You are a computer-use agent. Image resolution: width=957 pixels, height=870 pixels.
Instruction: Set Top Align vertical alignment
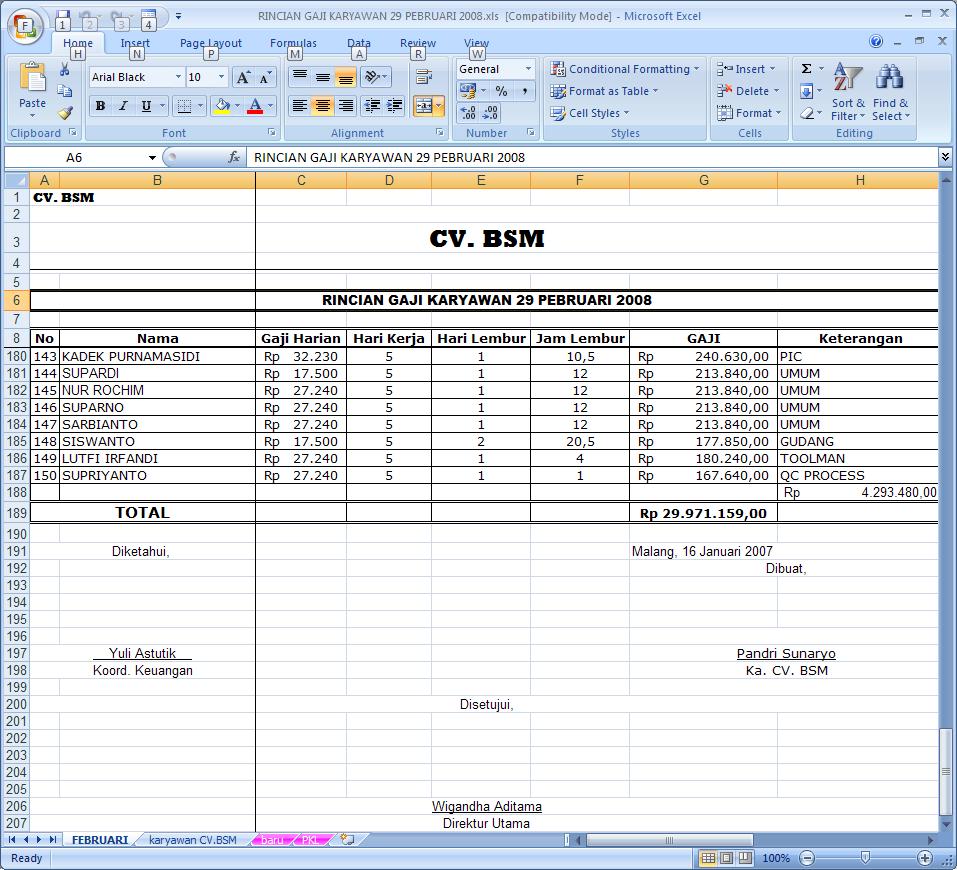(300, 77)
